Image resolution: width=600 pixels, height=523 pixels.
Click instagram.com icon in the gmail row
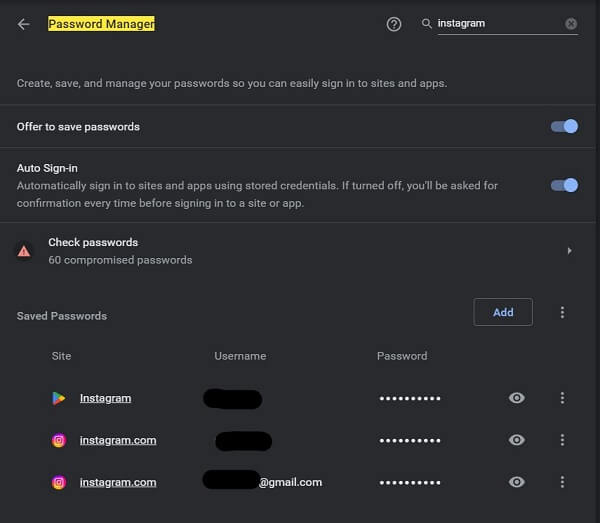coord(59,482)
